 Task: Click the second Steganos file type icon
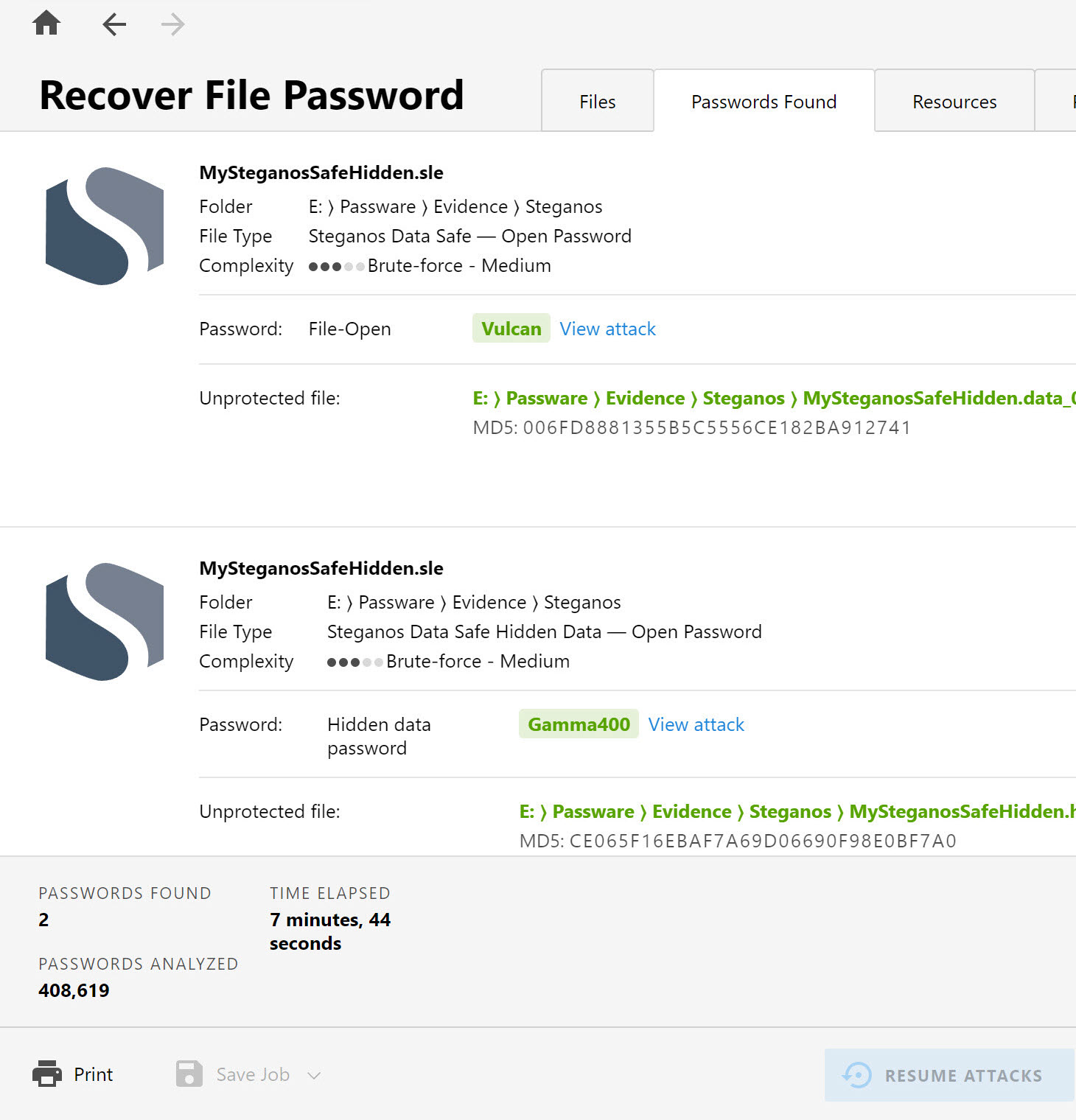tap(104, 621)
